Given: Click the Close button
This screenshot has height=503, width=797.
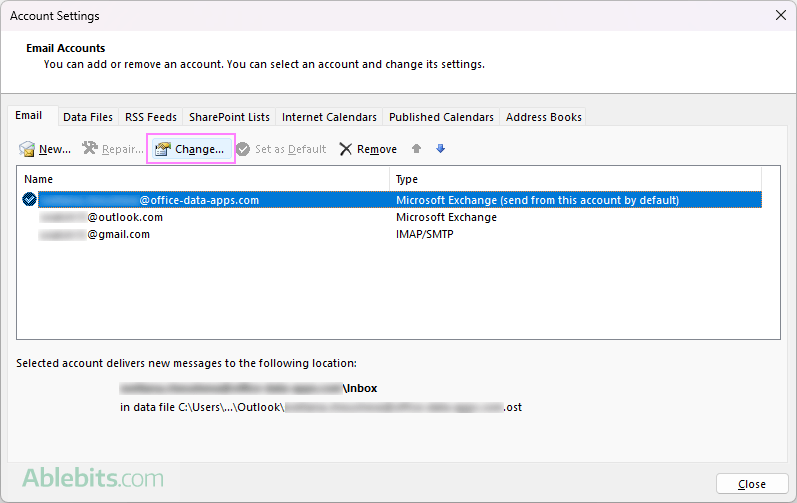Looking at the screenshot, I should click(x=752, y=484).
